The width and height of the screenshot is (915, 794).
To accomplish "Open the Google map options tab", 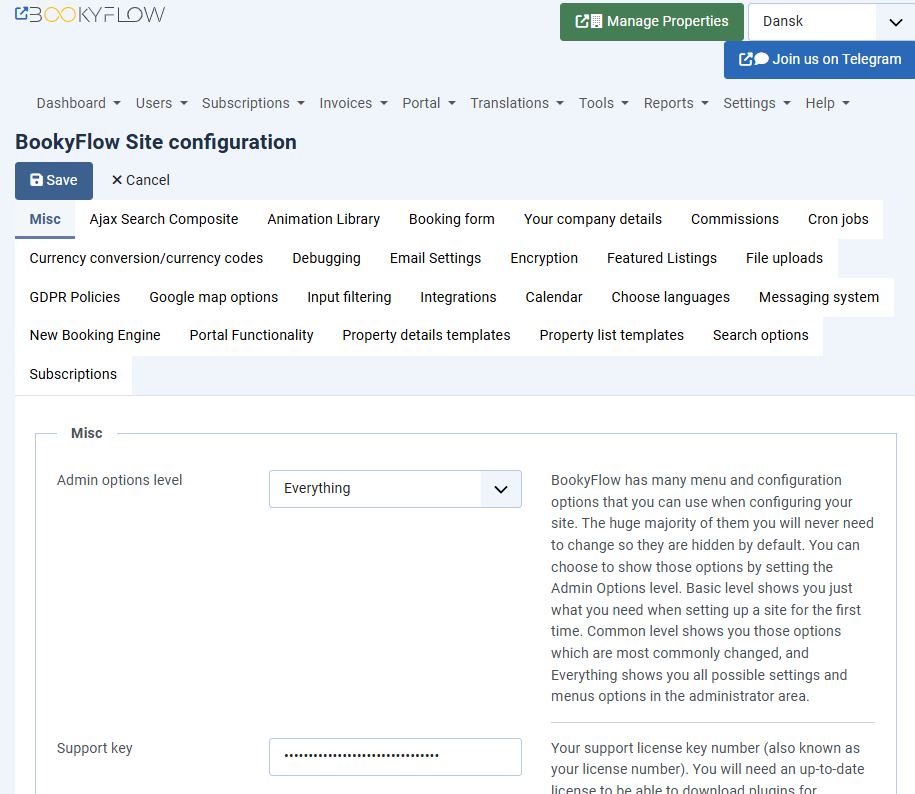I will click(214, 298).
